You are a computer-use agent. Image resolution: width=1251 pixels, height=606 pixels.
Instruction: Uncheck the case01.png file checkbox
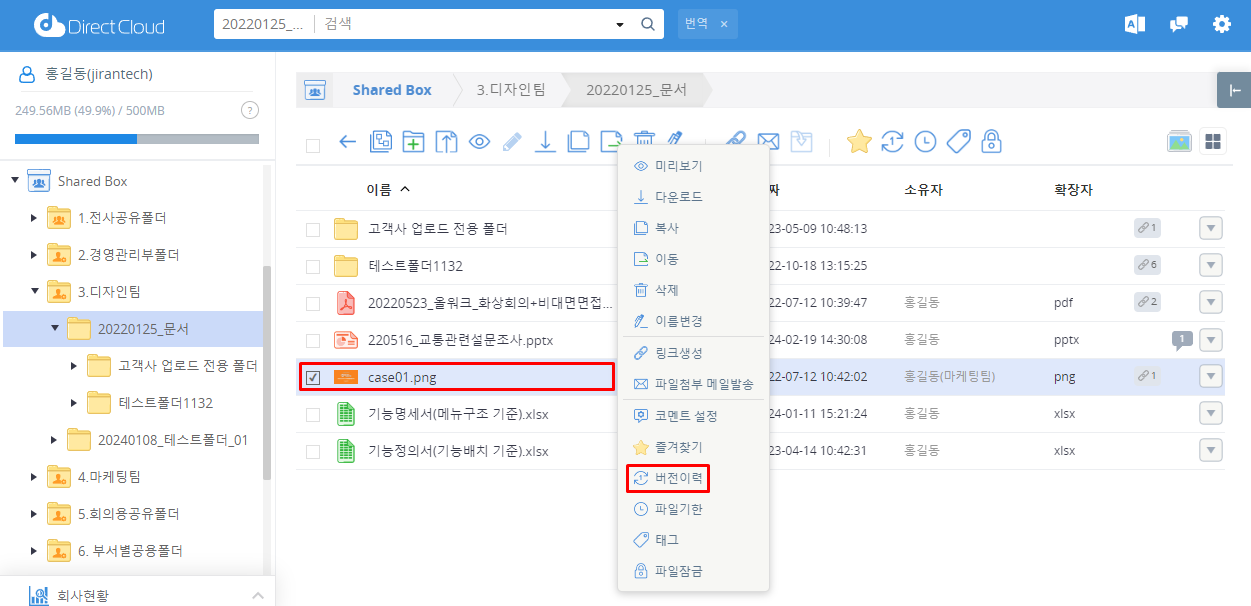point(313,377)
